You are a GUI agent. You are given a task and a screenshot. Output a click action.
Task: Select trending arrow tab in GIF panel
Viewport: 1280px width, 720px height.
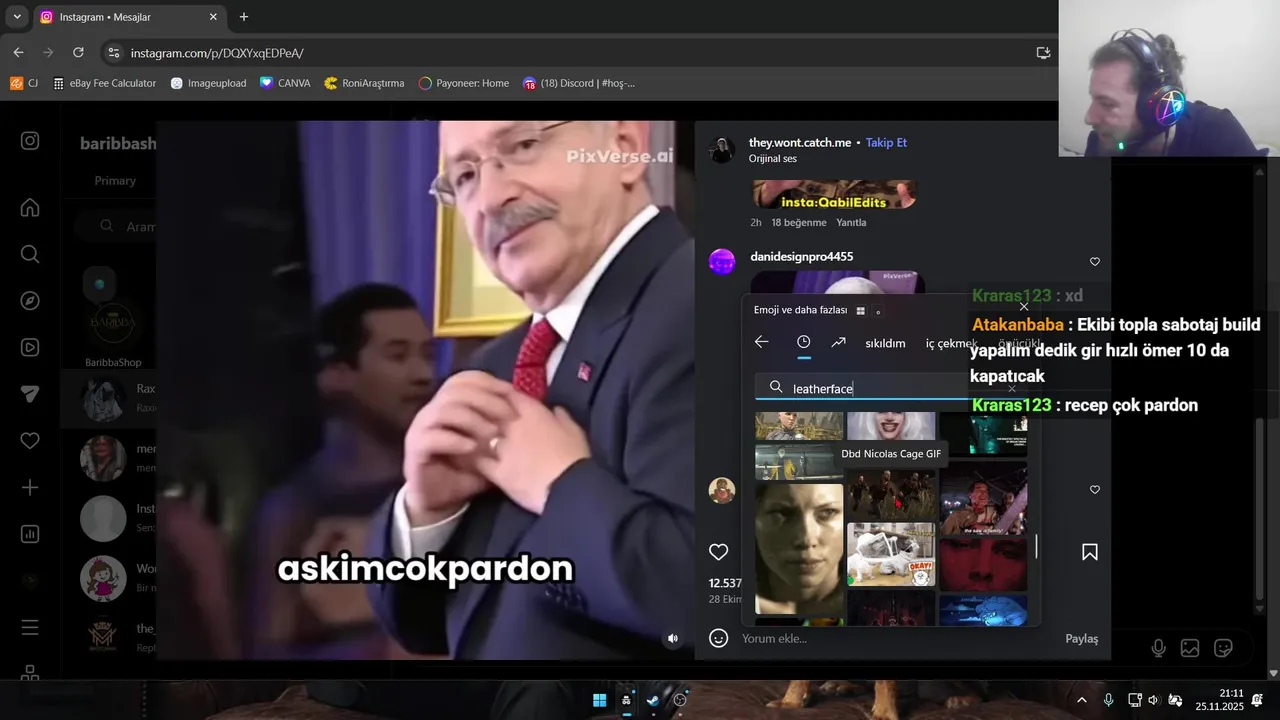(x=838, y=342)
